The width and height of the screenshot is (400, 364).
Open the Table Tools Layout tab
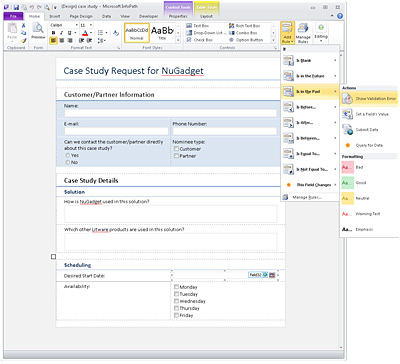point(206,16)
